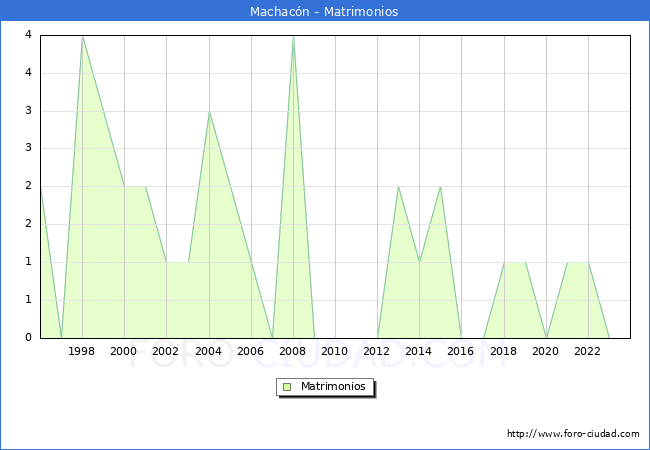Screen dimensions: 650x450
Task: Click the data peak at year 1998
Action: coord(82,36)
